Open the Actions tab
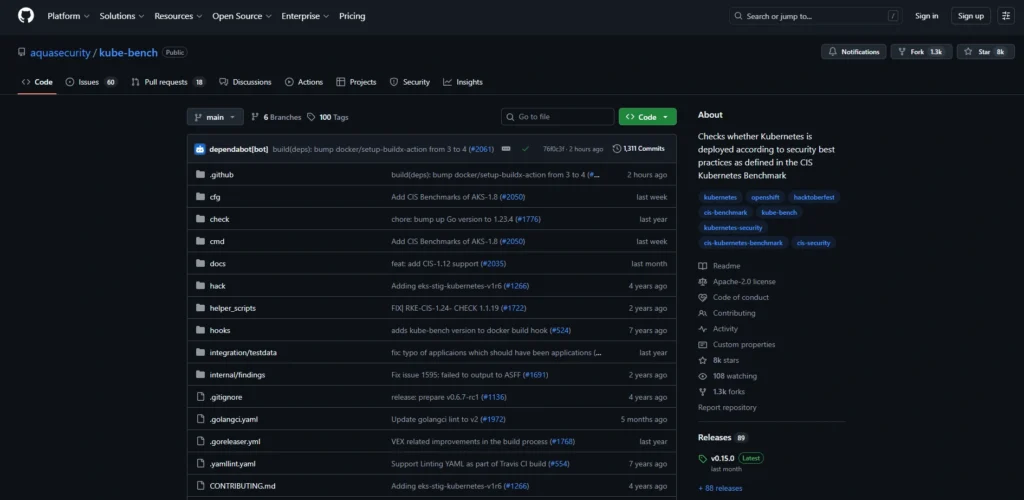1024x500 pixels. coord(304,82)
